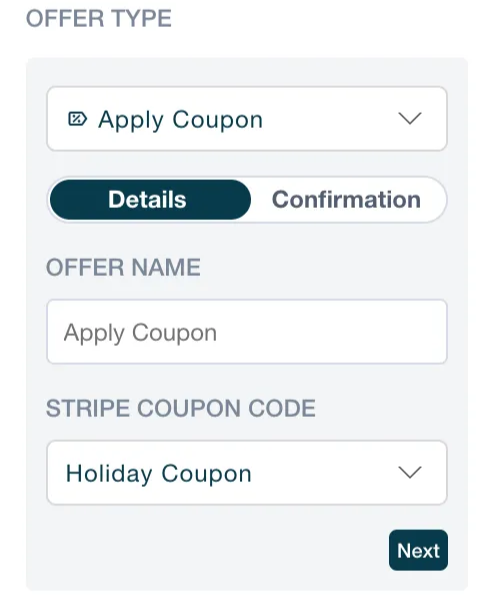Image resolution: width=498 pixels, height=602 pixels.
Task: Click the OFFER TYPE heading label
Action: (x=99, y=18)
